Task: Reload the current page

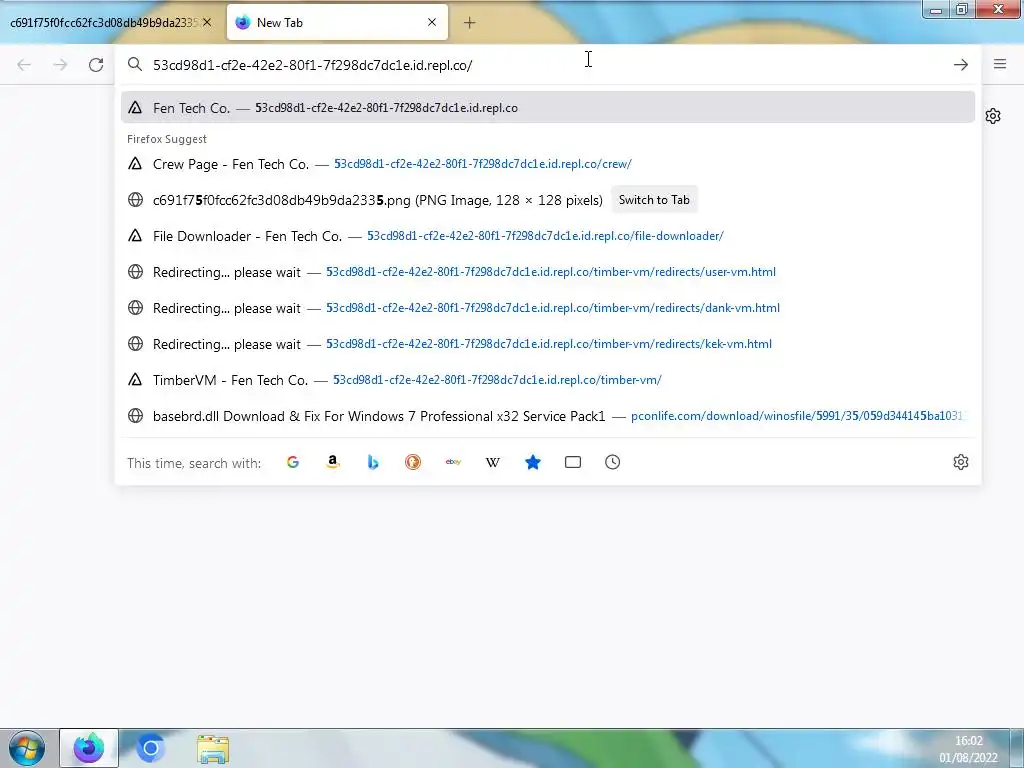Action: pos(96,65)
